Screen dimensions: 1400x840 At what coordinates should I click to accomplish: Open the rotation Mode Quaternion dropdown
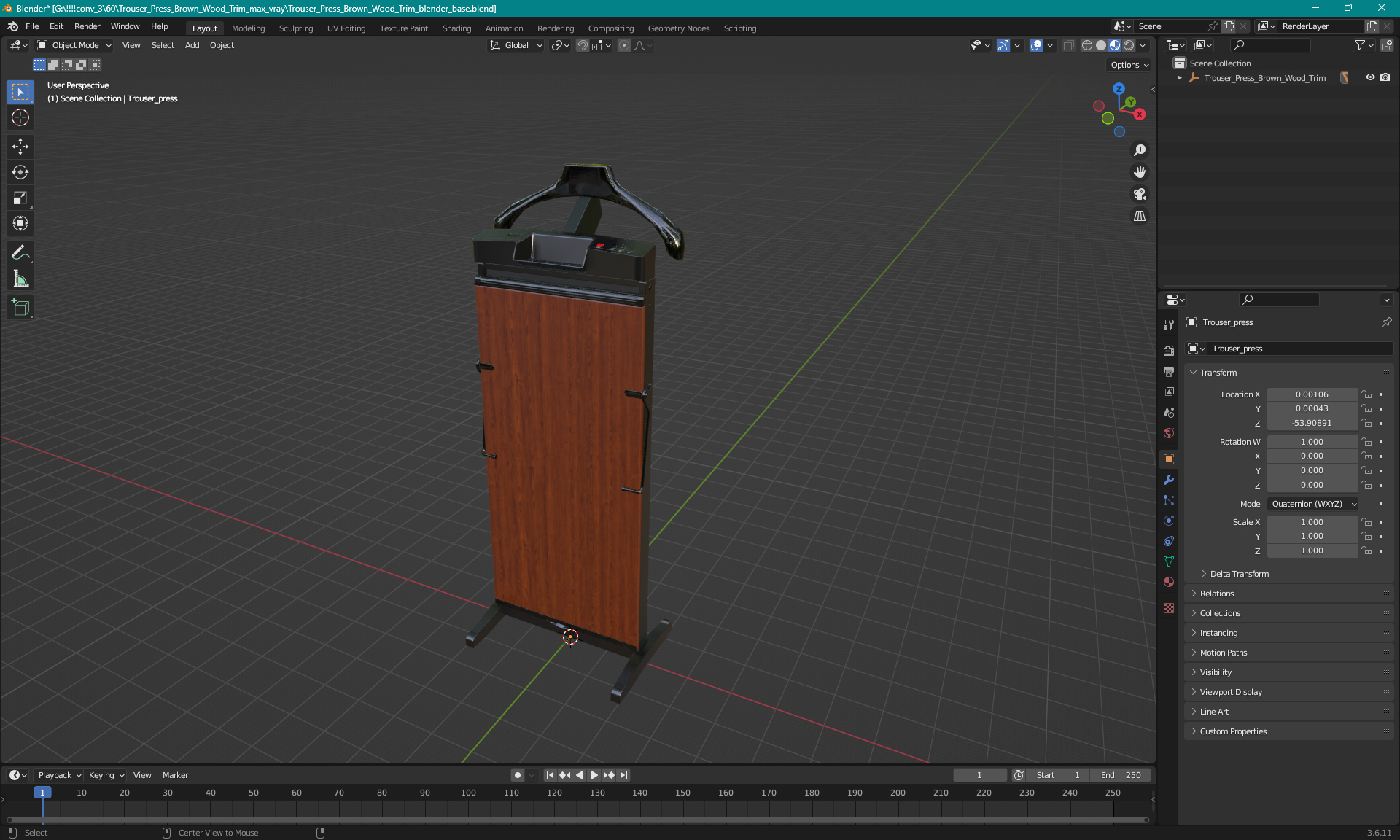pyautogui.click(x=1313, y=504)
